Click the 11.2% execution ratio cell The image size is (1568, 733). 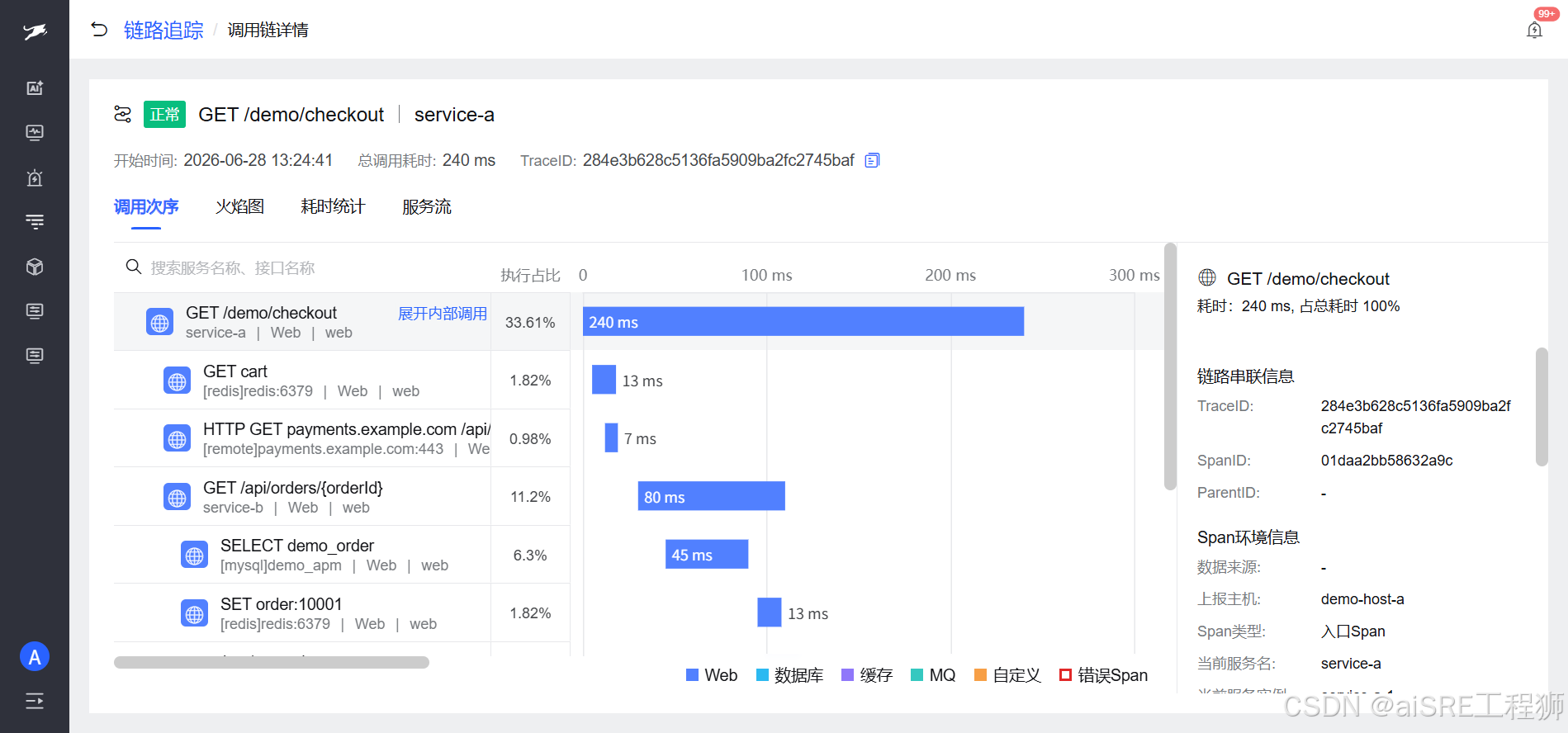coord(530,497)
